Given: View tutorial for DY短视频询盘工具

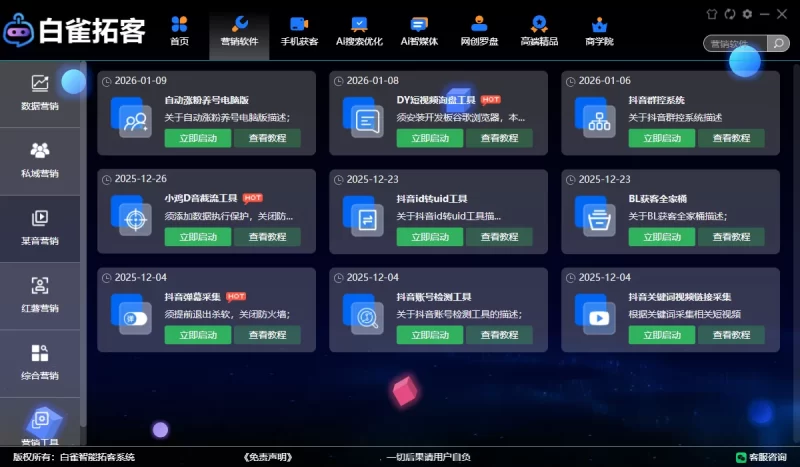Looking at the screenshot, I should click(x=499, y=138).
